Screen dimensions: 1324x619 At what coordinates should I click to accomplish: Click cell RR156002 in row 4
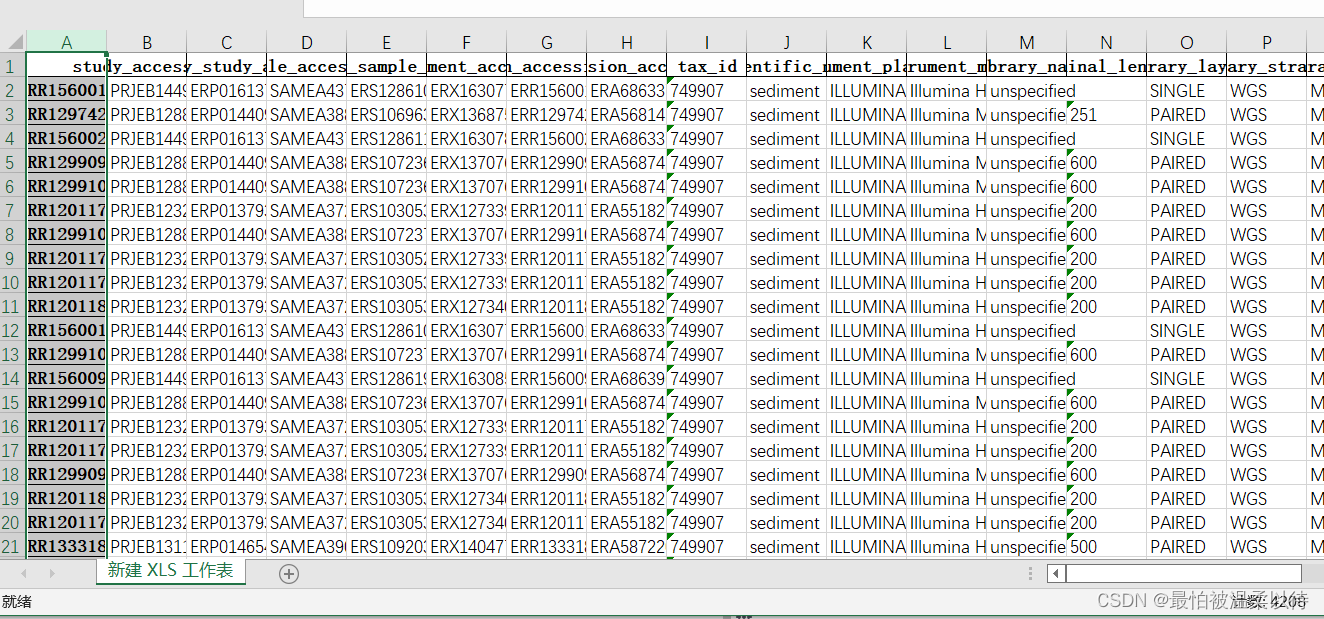[66, 138]
